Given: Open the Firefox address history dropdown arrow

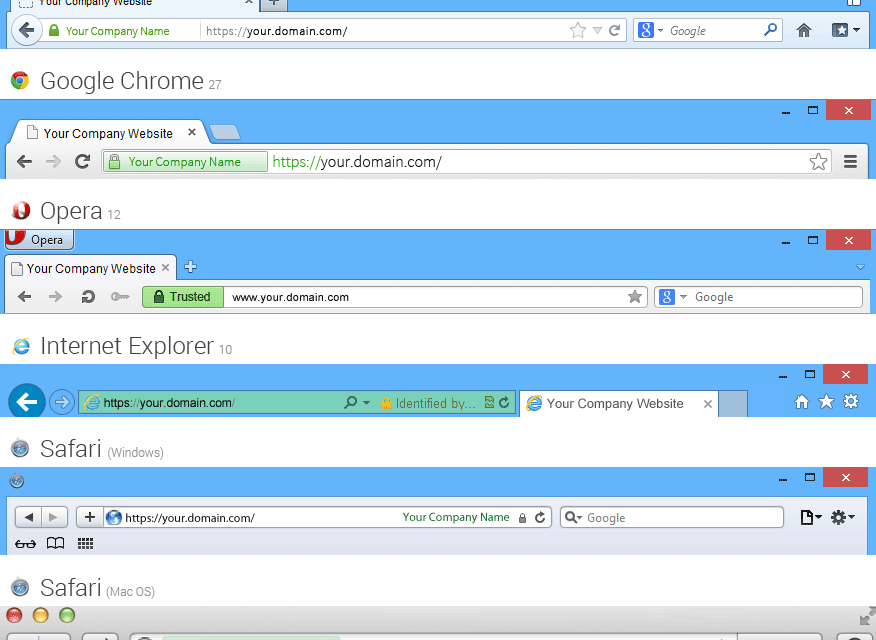Looking at the screenshot, I should pyautogui.click(x=597, y=30).
